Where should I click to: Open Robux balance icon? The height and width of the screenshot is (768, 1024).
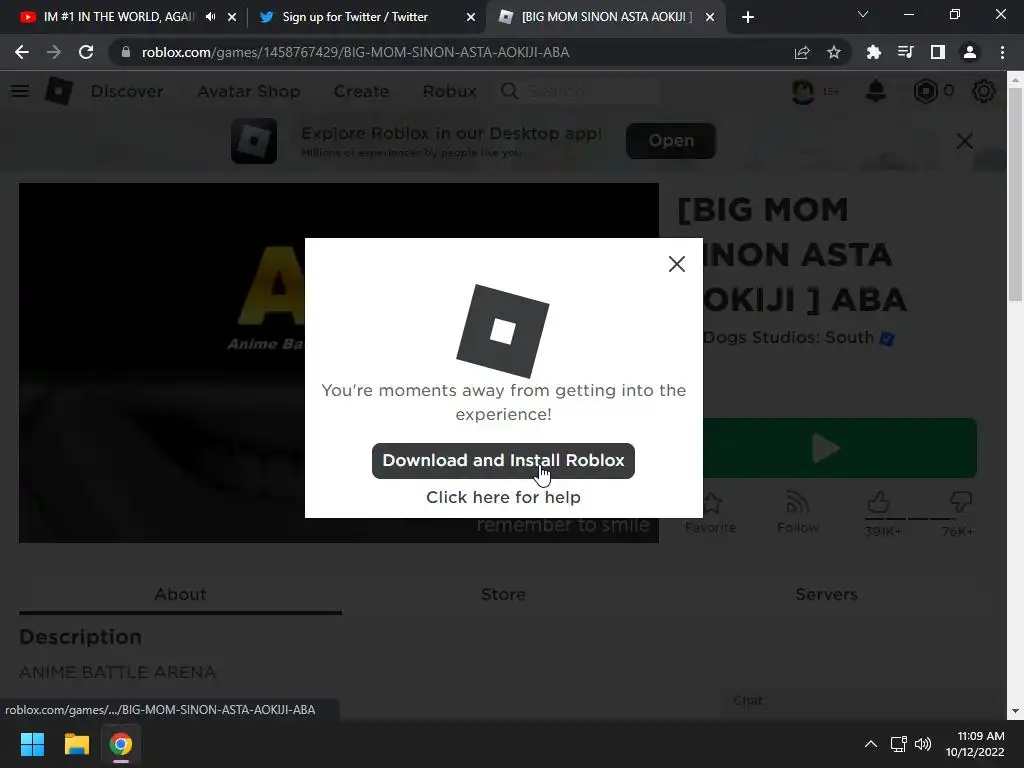tap(925, 91)
